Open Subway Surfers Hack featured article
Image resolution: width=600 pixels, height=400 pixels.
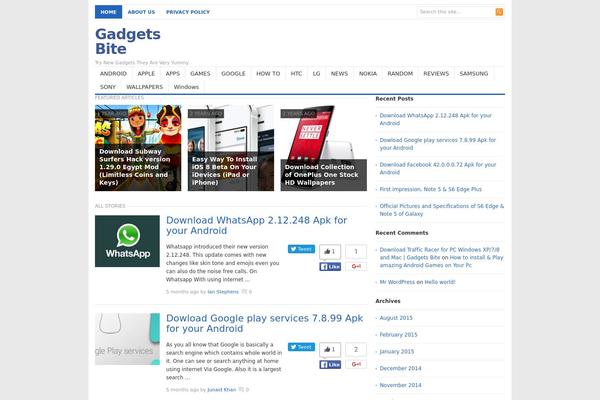[138, 148]
